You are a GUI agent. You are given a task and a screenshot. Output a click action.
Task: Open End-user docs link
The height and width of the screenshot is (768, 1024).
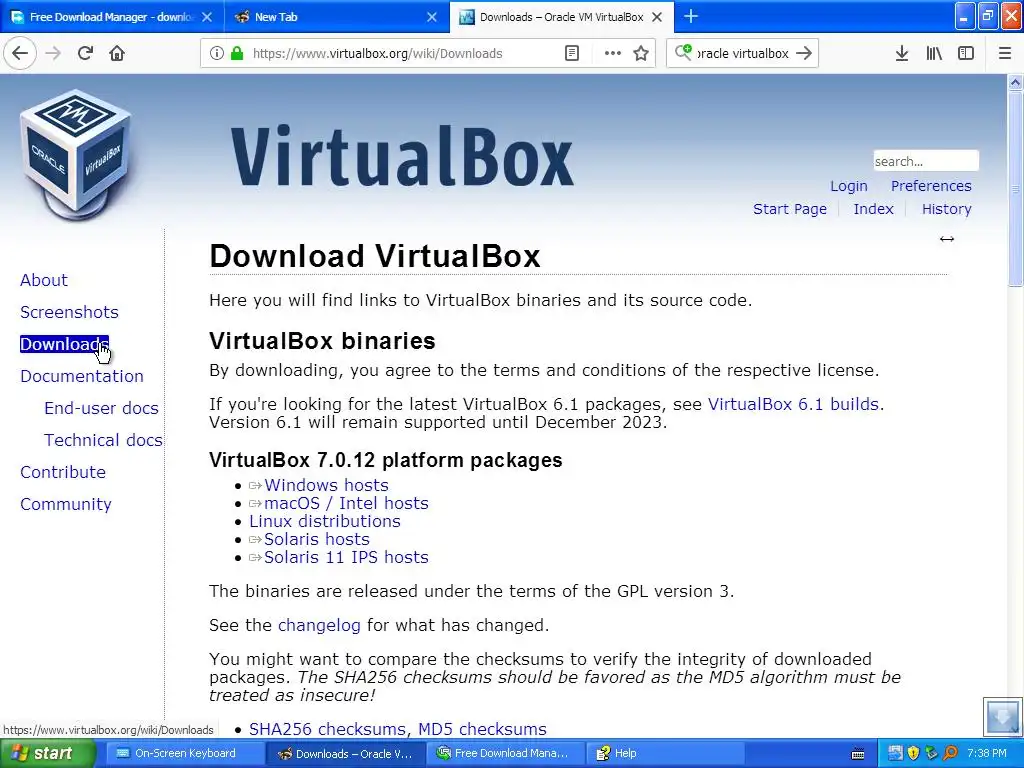coord(101,408)
